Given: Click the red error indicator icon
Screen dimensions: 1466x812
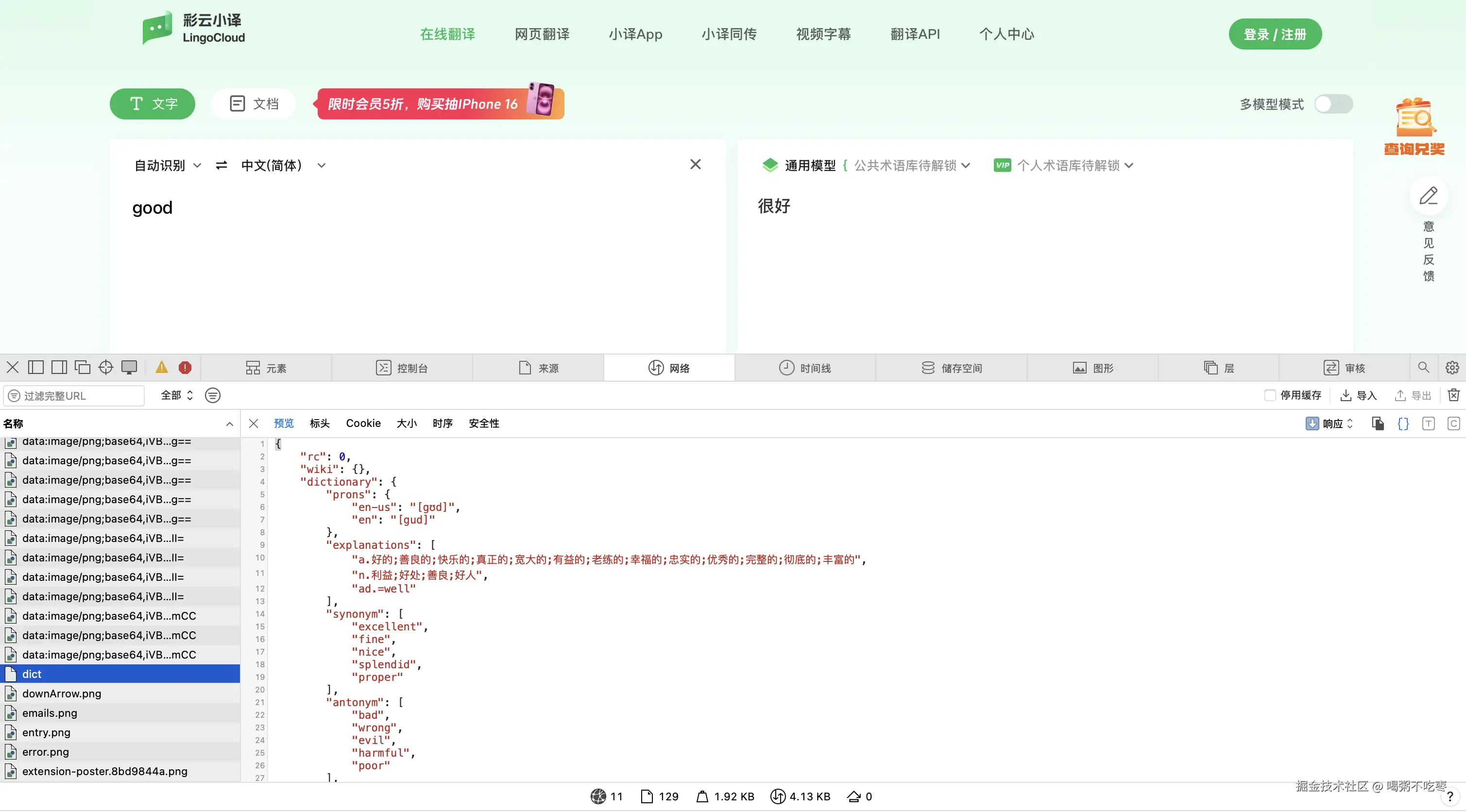Looking at the screenshot, I should pos(185,368).
